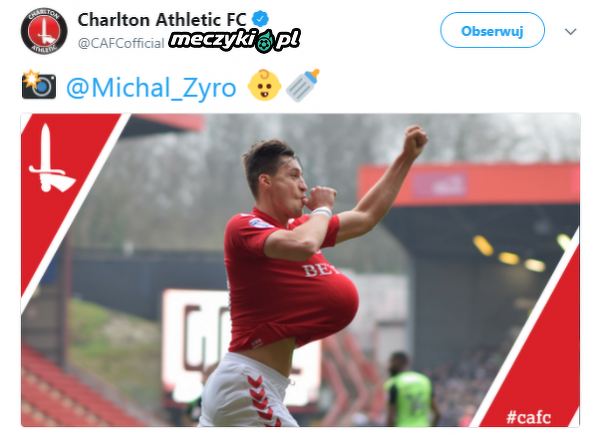Click the blue verified badge
Image resolution: width=599 pixels, height=436 pixels.
260,19
